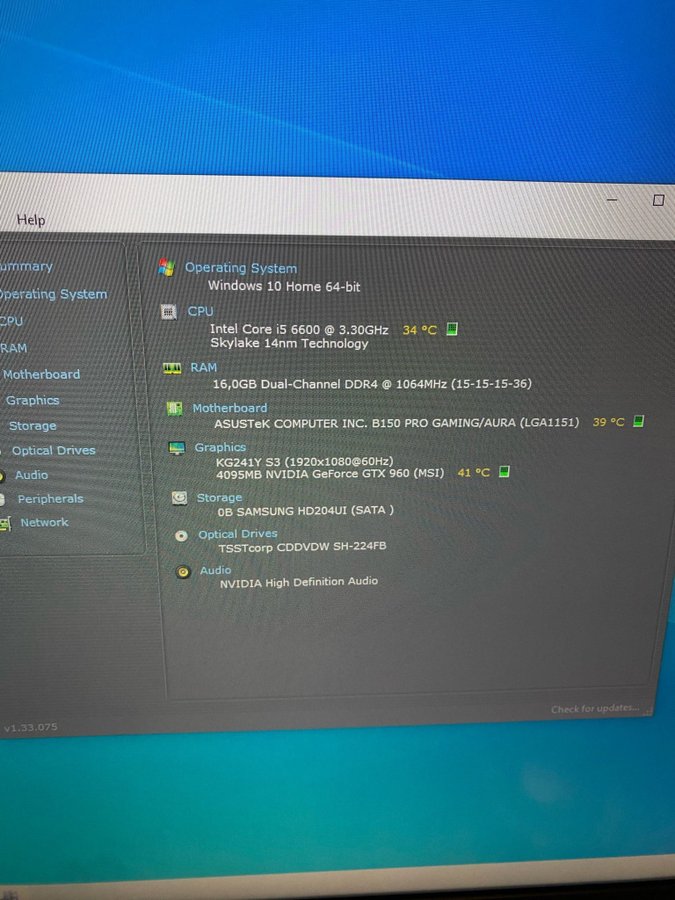Open Optical Drives section in the left sidebar

[53, 450]
